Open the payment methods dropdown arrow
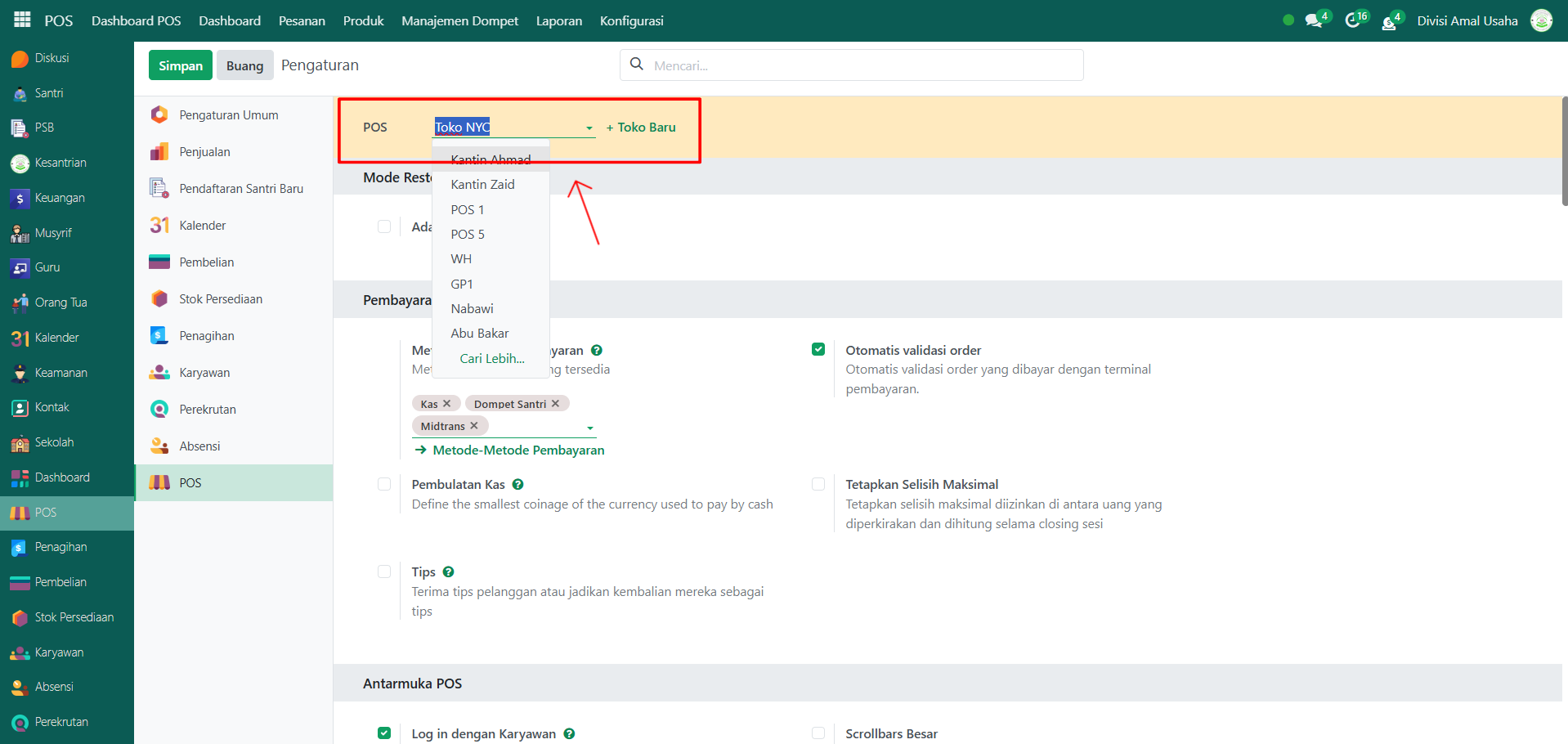This screenshot has height=744, width=1568. click(590, 428)
